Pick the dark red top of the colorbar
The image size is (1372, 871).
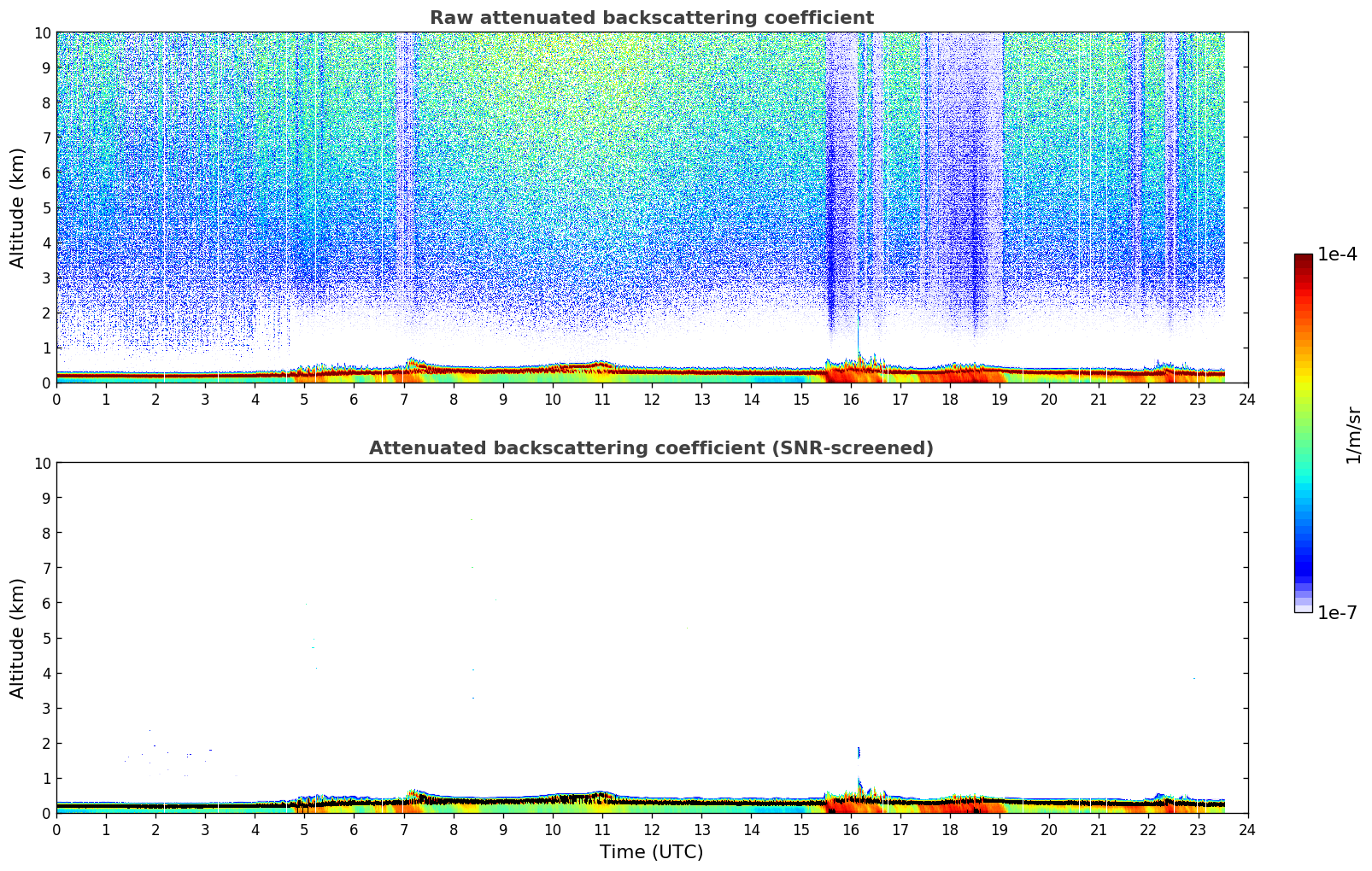tap(1303, 260)
